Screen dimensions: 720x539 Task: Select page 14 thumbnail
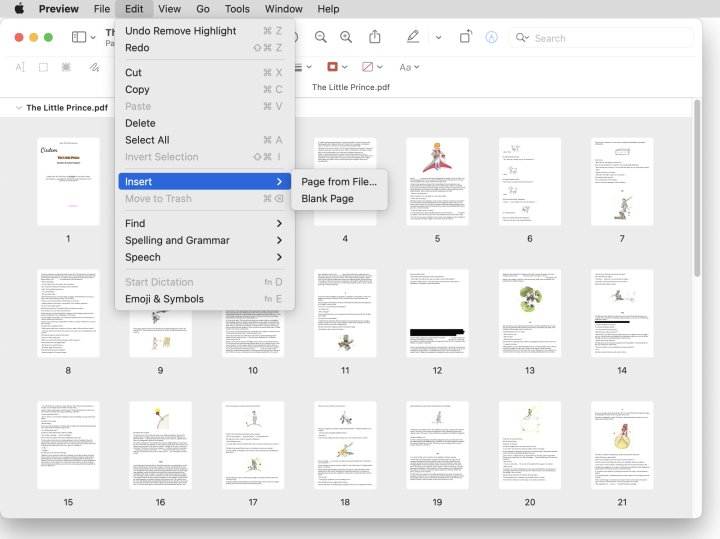622,313
